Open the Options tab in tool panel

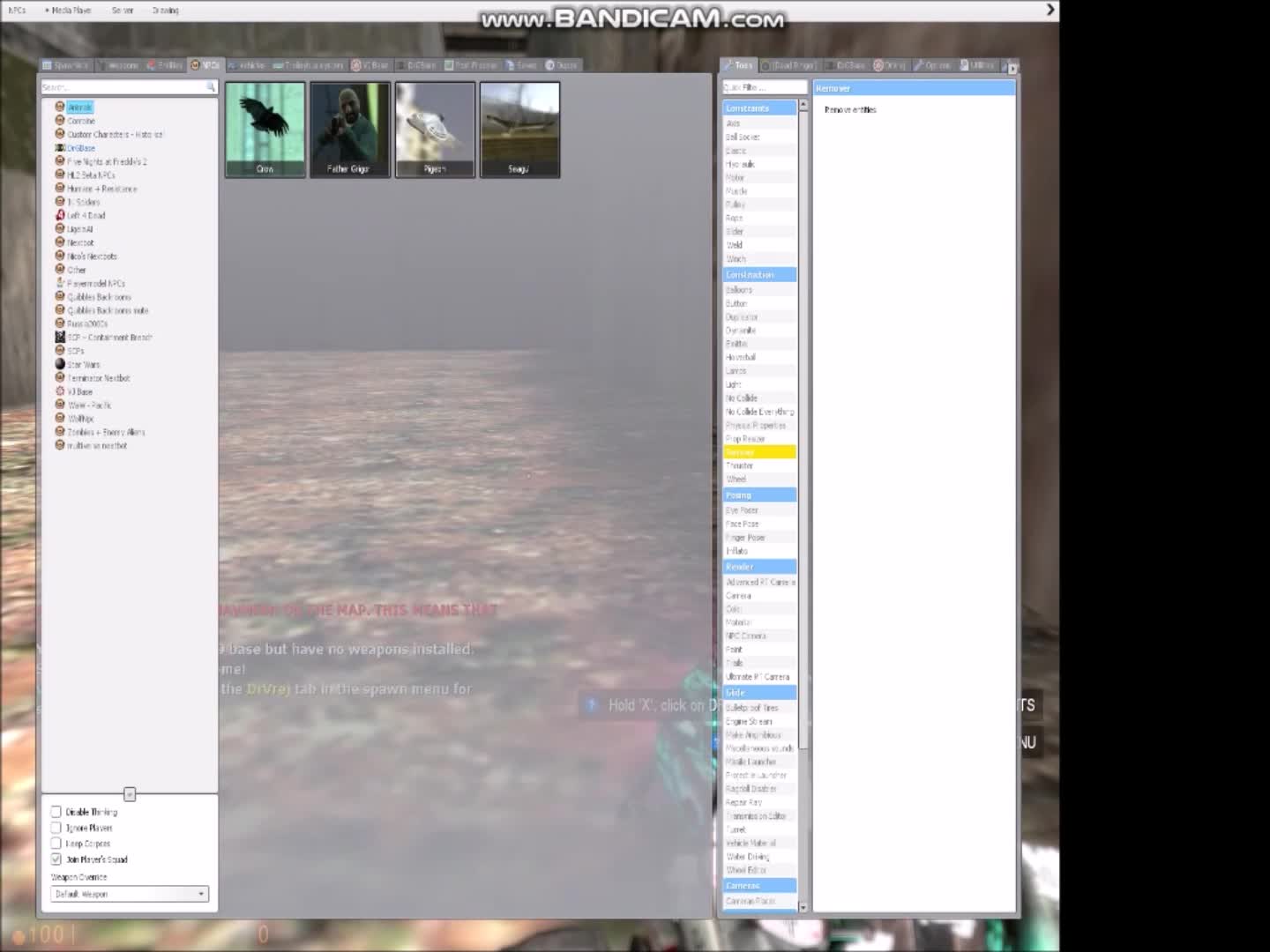pyautogui.click(x=932, y=65)
